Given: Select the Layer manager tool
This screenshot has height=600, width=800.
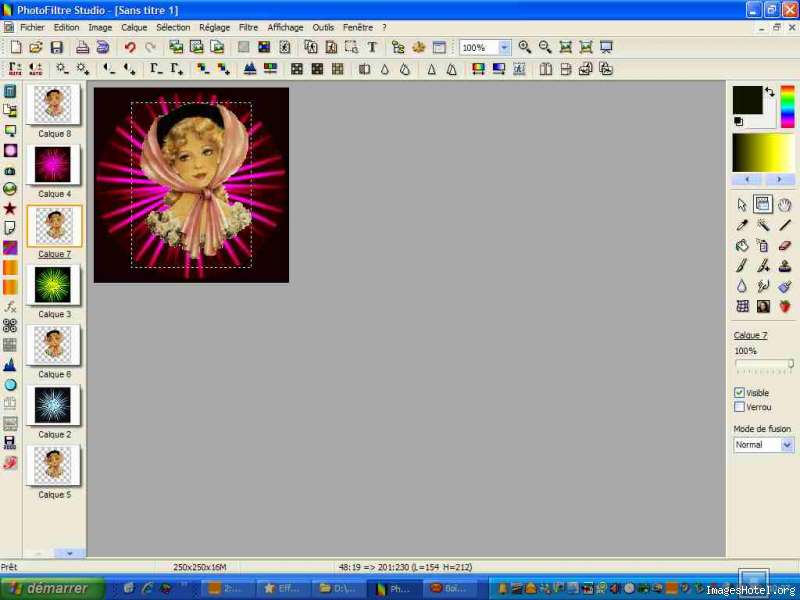Looking at the screenshot, I should (x=763, y=204).
